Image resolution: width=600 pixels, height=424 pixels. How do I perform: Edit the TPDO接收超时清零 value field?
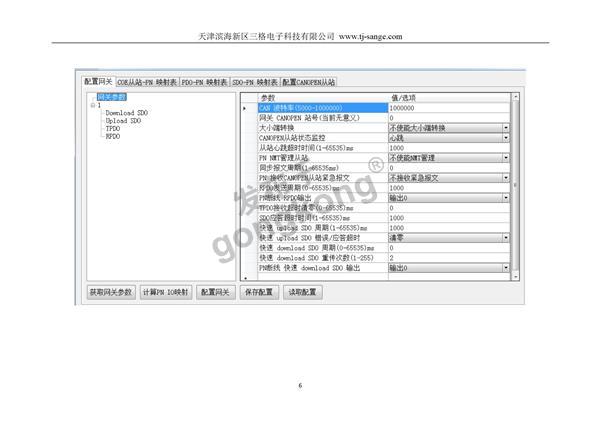pyautogui.click(x=449, y=208)
